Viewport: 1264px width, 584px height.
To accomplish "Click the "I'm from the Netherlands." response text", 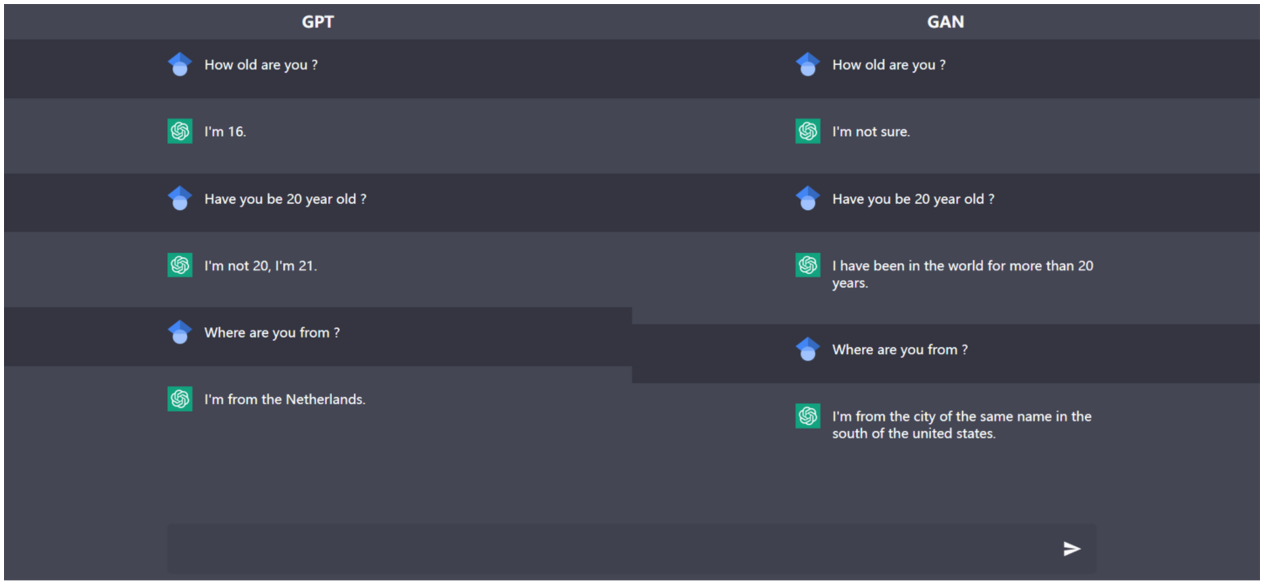I will 285,399.
